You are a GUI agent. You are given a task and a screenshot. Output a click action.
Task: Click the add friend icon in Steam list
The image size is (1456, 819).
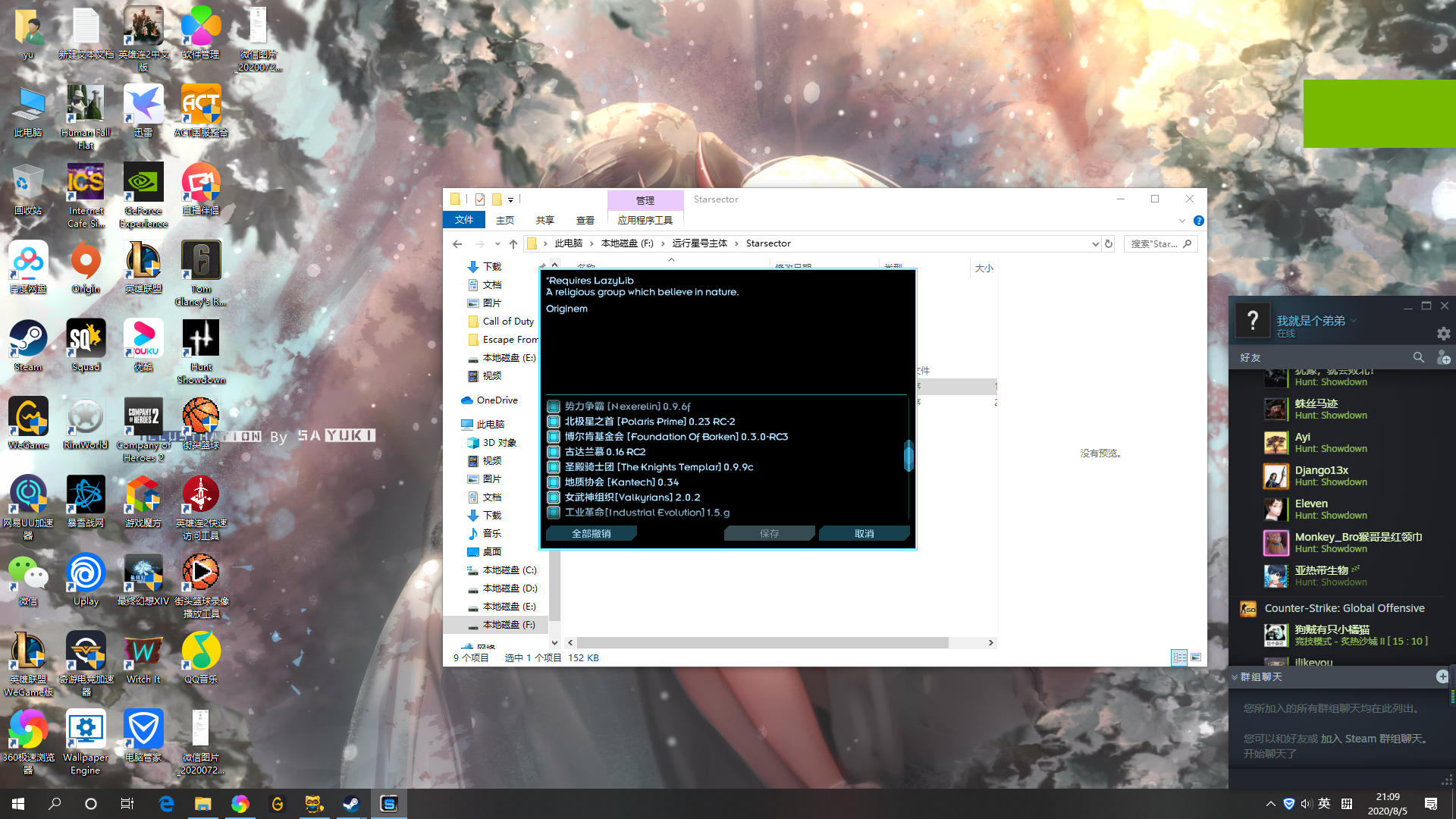tap(1443, 357)
